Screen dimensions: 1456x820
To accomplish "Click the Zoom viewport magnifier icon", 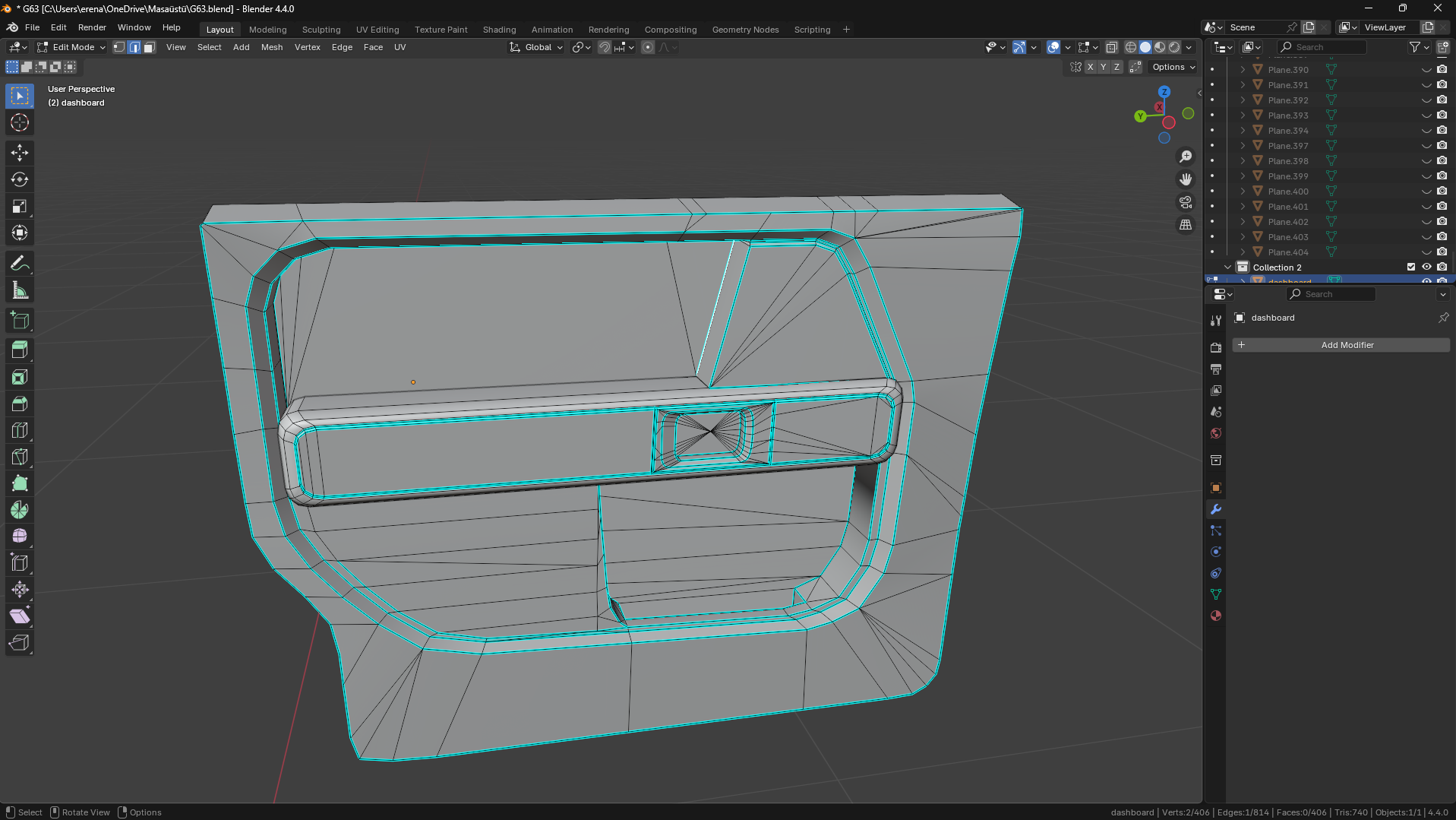I will (x=1185, y=157).
